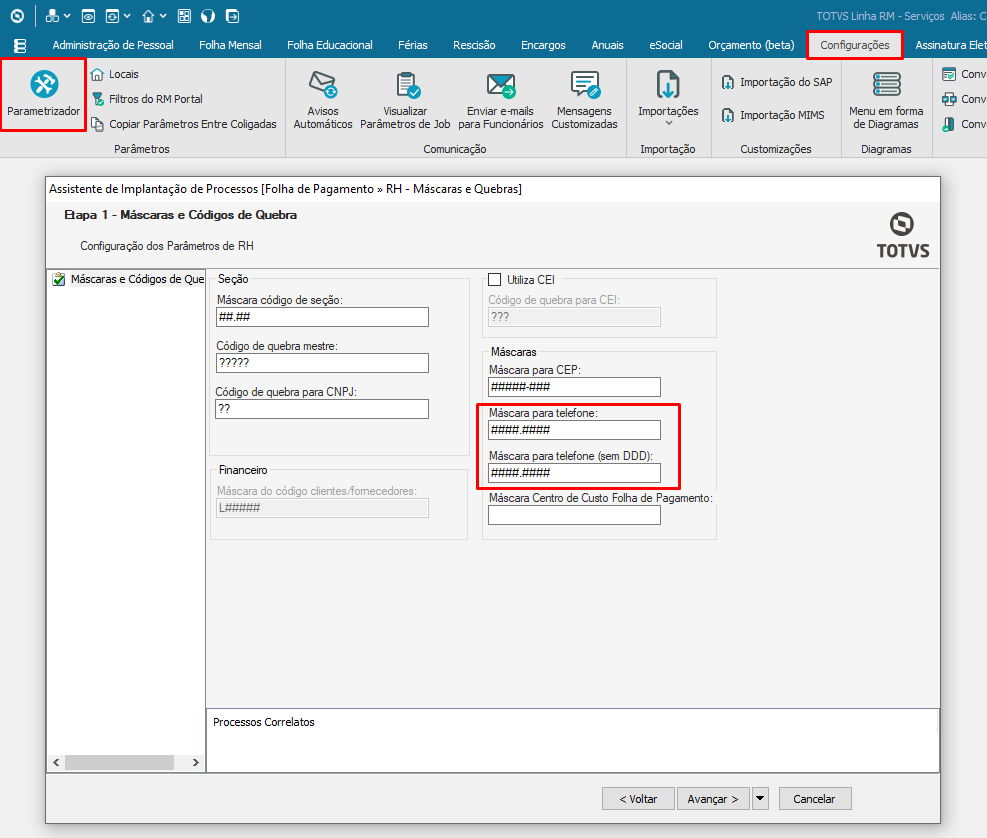
Task: Click Importação MIMS
Action: point(773,115)
